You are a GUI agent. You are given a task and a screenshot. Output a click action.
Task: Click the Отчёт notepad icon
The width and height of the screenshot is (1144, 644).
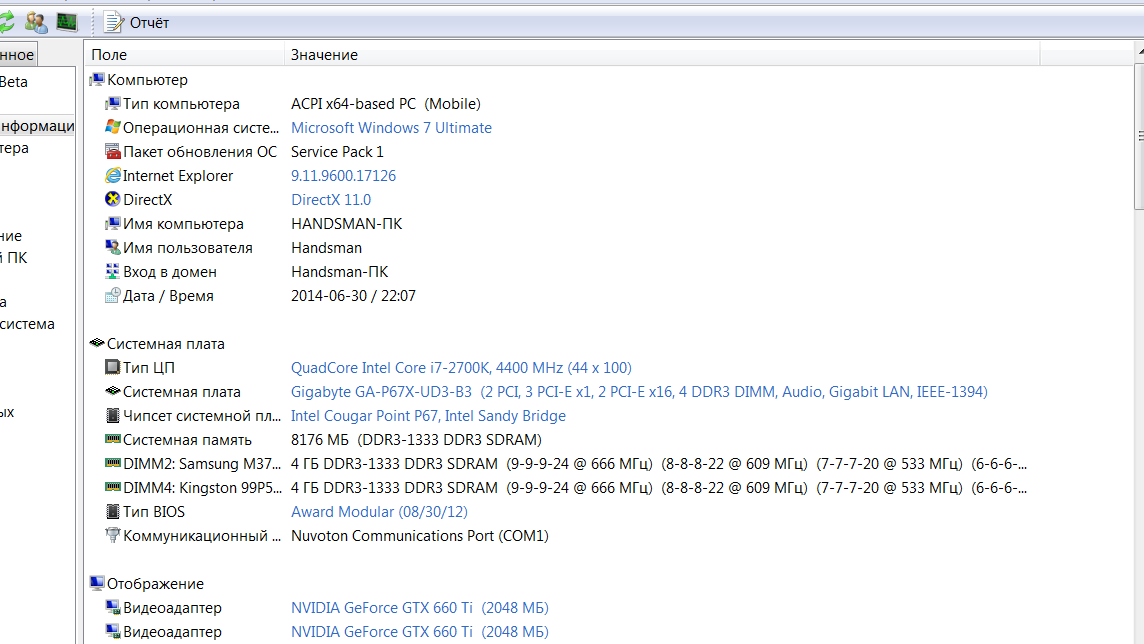[x=113, y=23]
